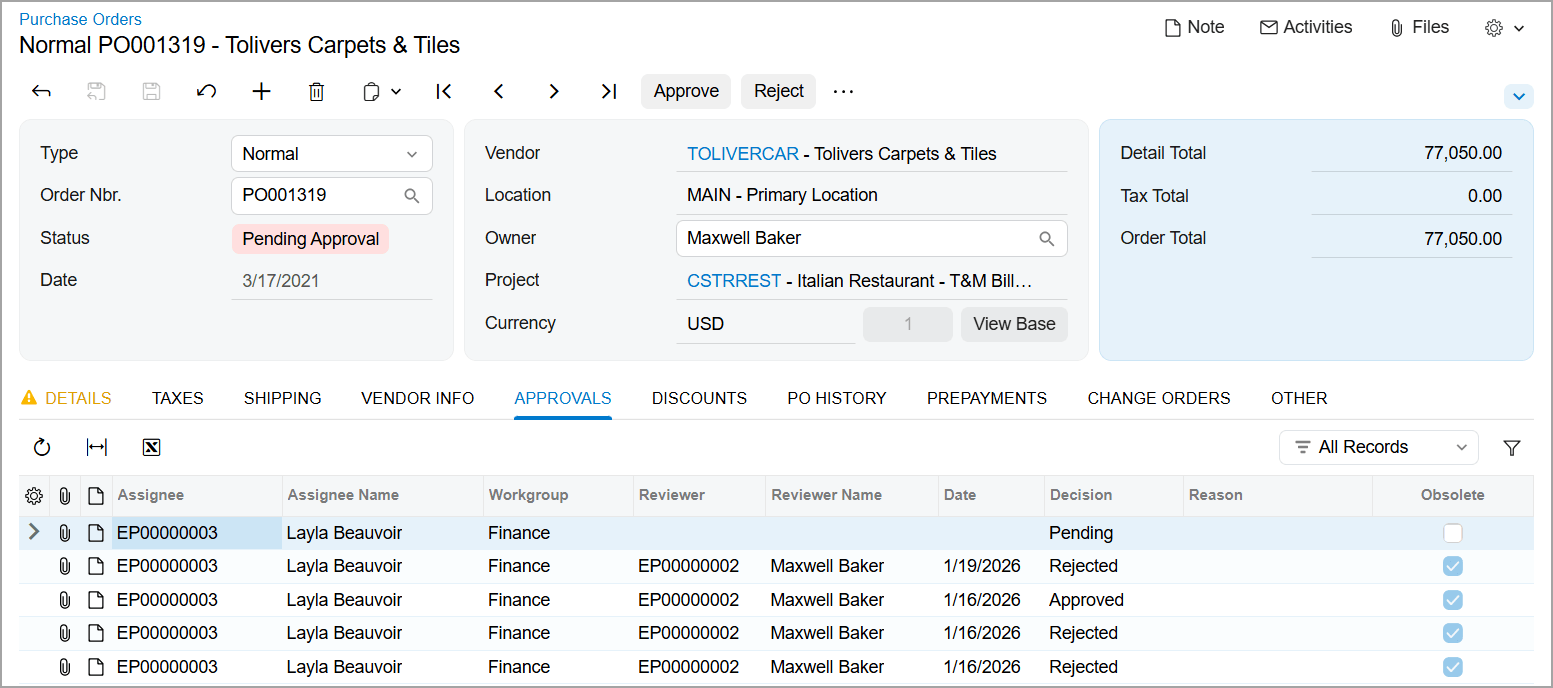
Task: Open the clipboard dropdown arrow in toolbar
Action: [396, 92]
